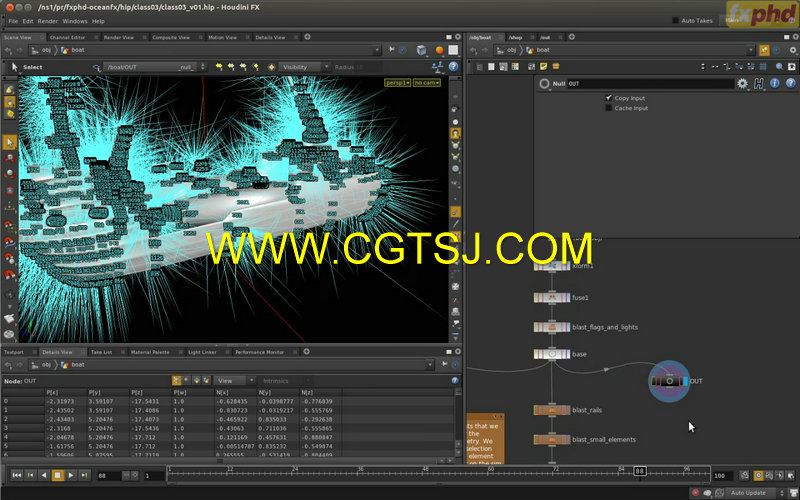Switch to the Channel Editor tab

coord(67,37)
